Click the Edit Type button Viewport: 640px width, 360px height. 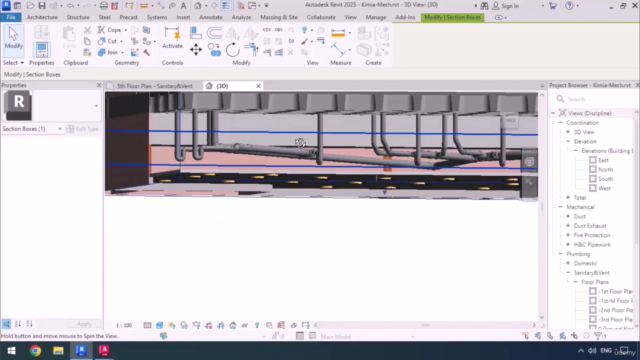coord(83,129)
